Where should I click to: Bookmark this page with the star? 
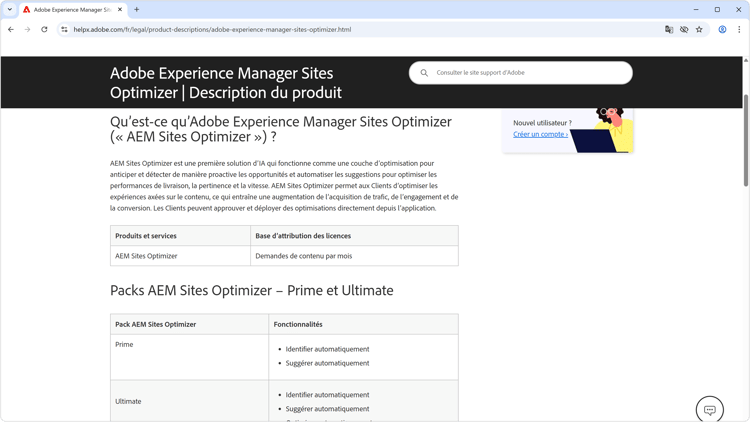point(699,29)
